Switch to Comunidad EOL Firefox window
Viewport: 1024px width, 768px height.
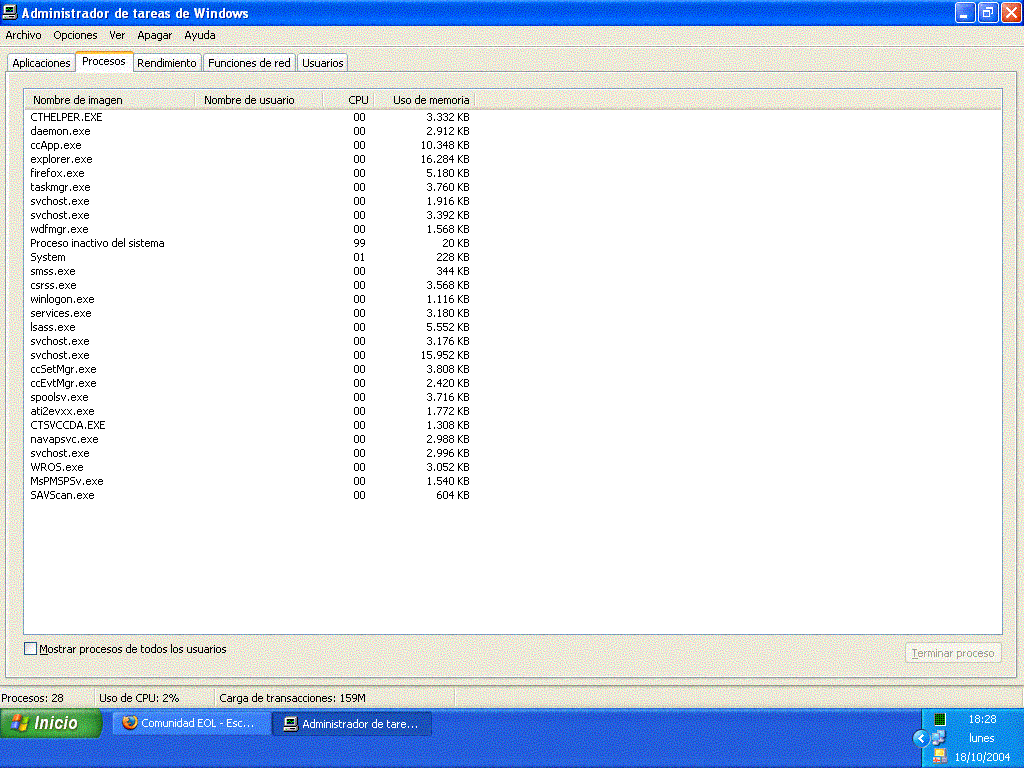pyautogui.click(x=191, y=724)
